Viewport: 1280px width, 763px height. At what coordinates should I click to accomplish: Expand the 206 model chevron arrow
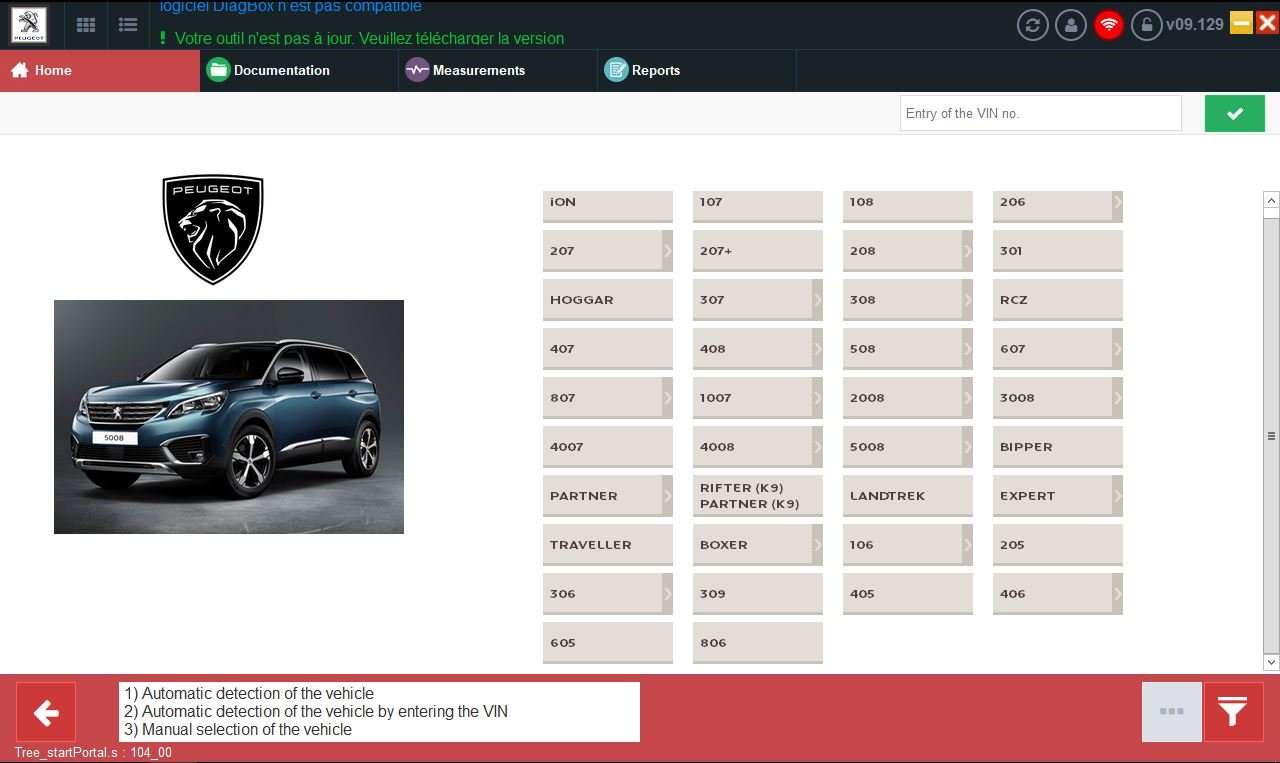point(1117,203)
